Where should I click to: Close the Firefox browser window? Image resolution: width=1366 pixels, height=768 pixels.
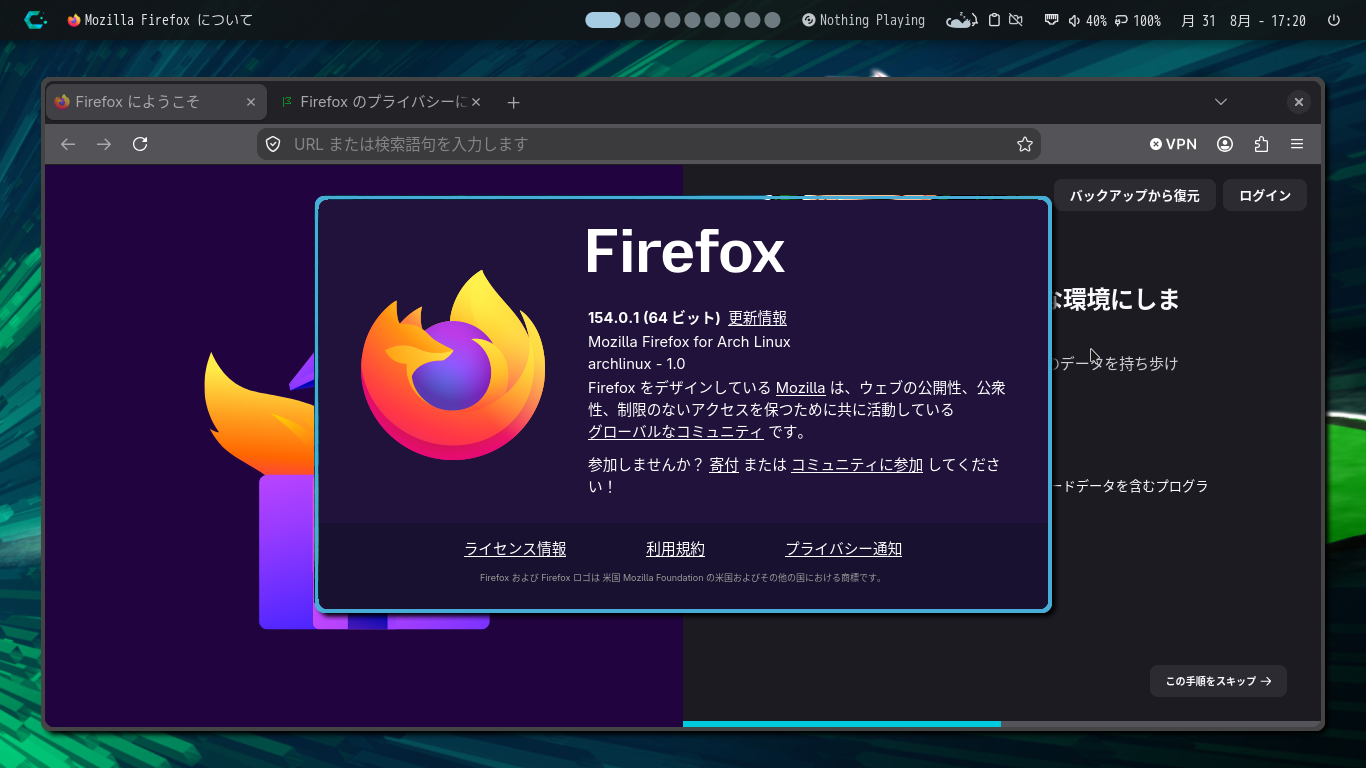click(1298, 102)
